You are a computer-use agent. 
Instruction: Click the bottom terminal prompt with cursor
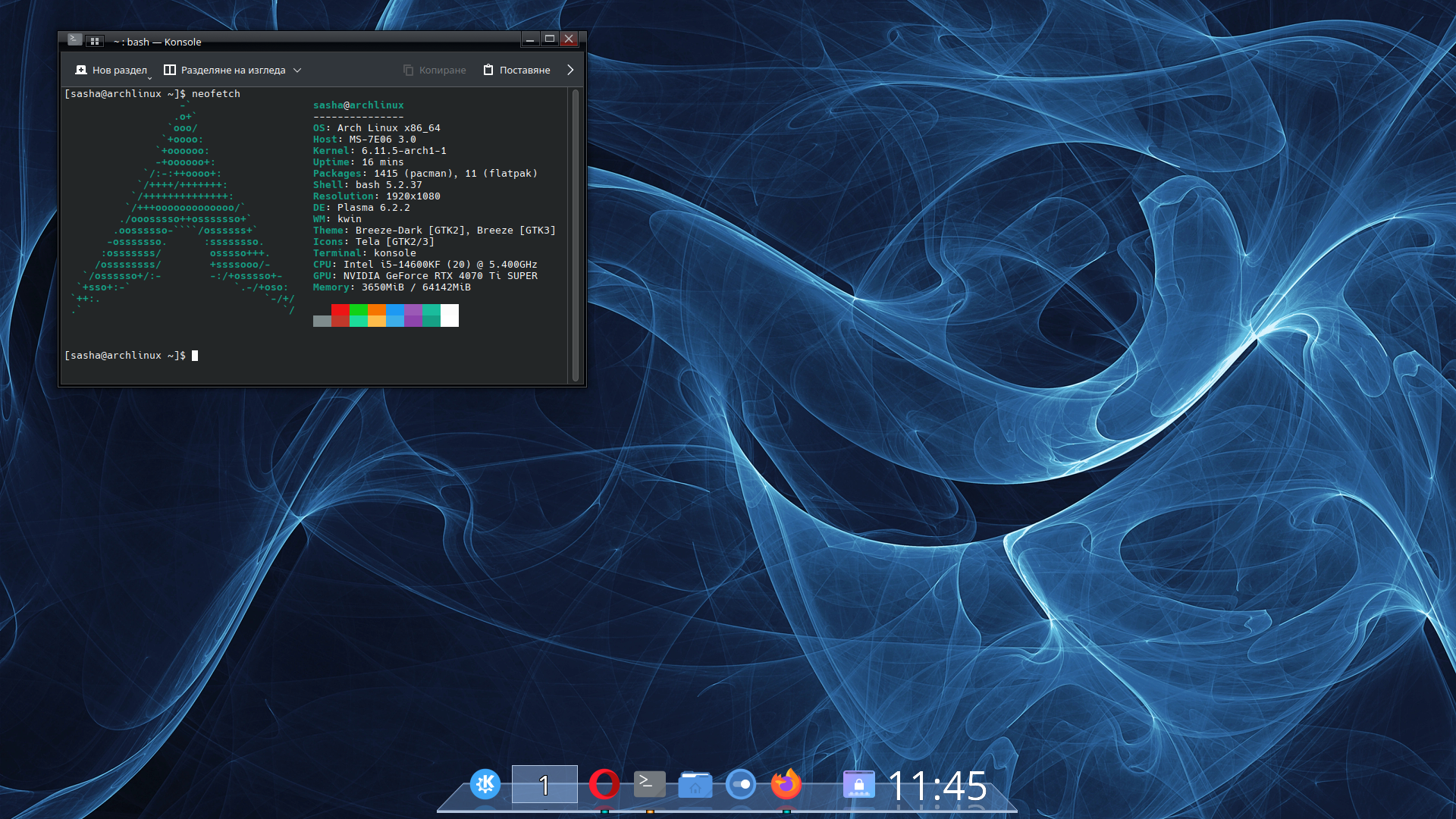click(131, 356)
